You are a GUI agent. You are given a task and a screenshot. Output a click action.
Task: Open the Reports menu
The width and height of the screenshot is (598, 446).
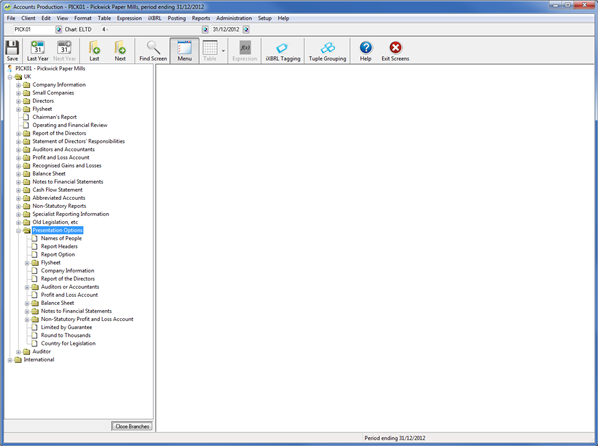pyautogui.click(x=201, y=18)
